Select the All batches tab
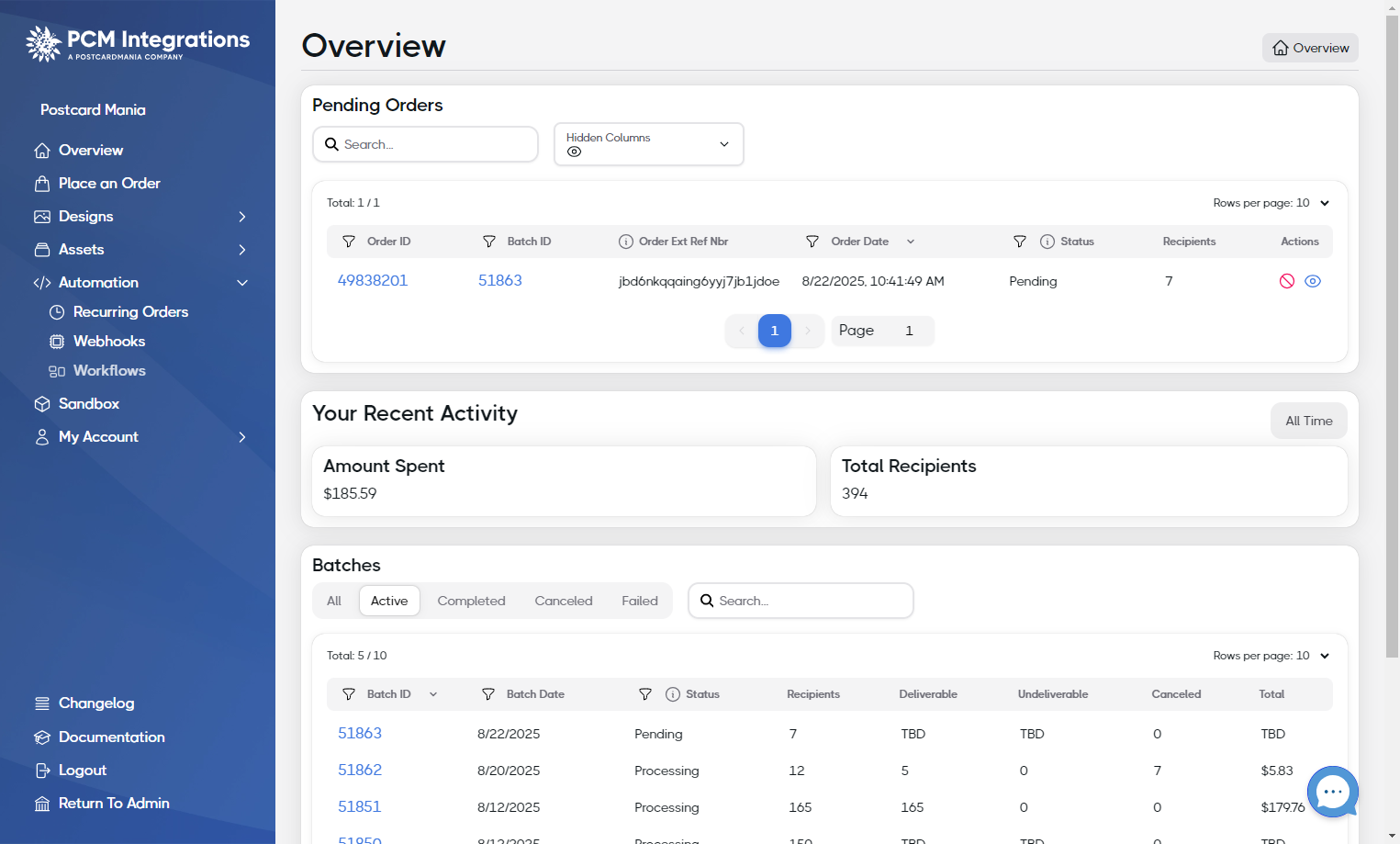Screen dimensions: 1400x844 334,601
